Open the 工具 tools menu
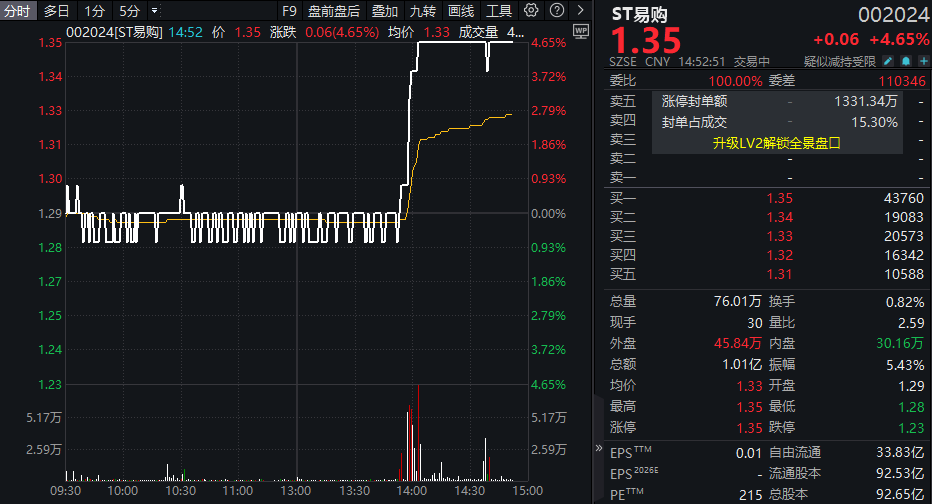Image resolution: width=932 pixels, height=504 pixels. coord(499,11)
